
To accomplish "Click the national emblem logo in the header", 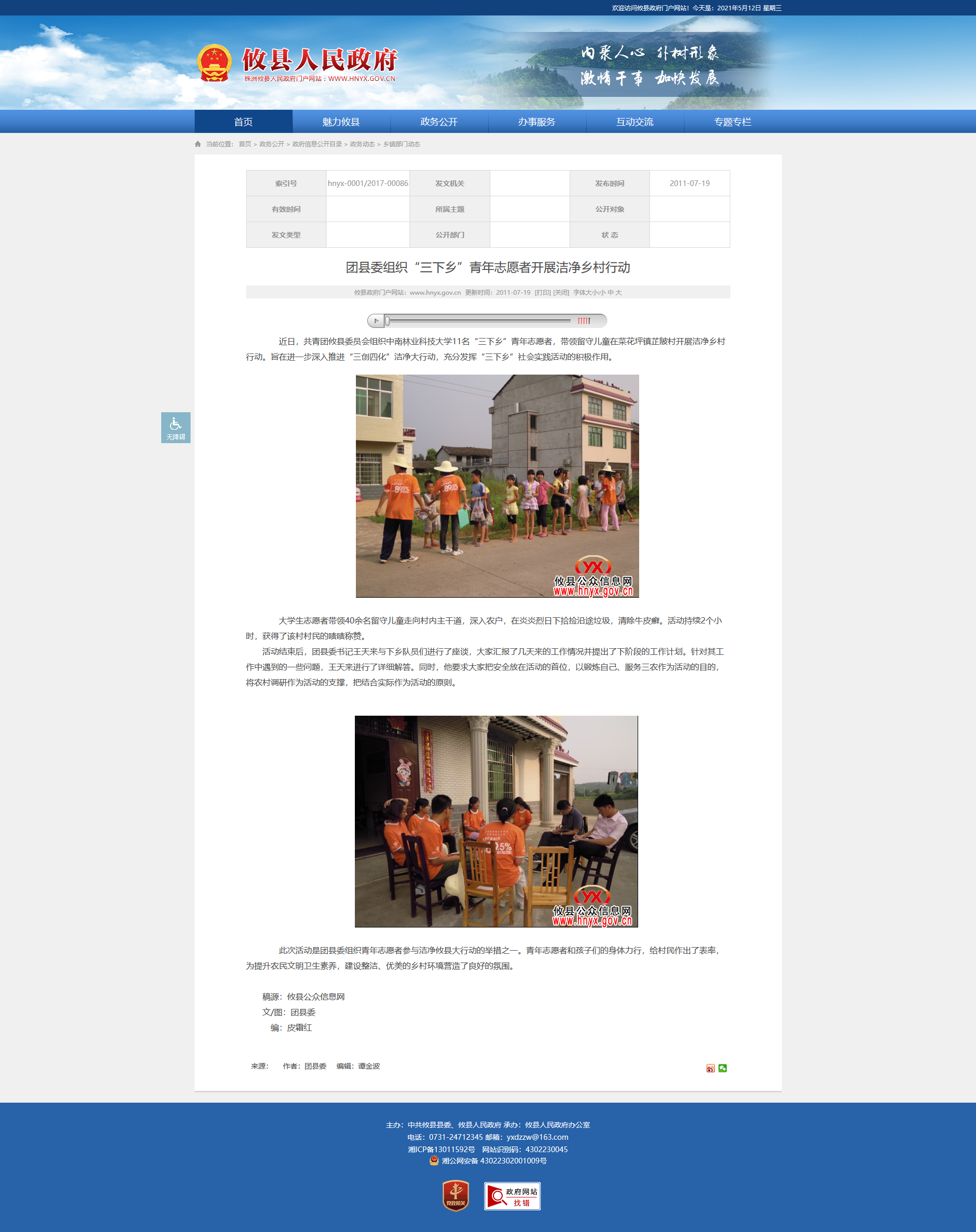I will (214, 63).
